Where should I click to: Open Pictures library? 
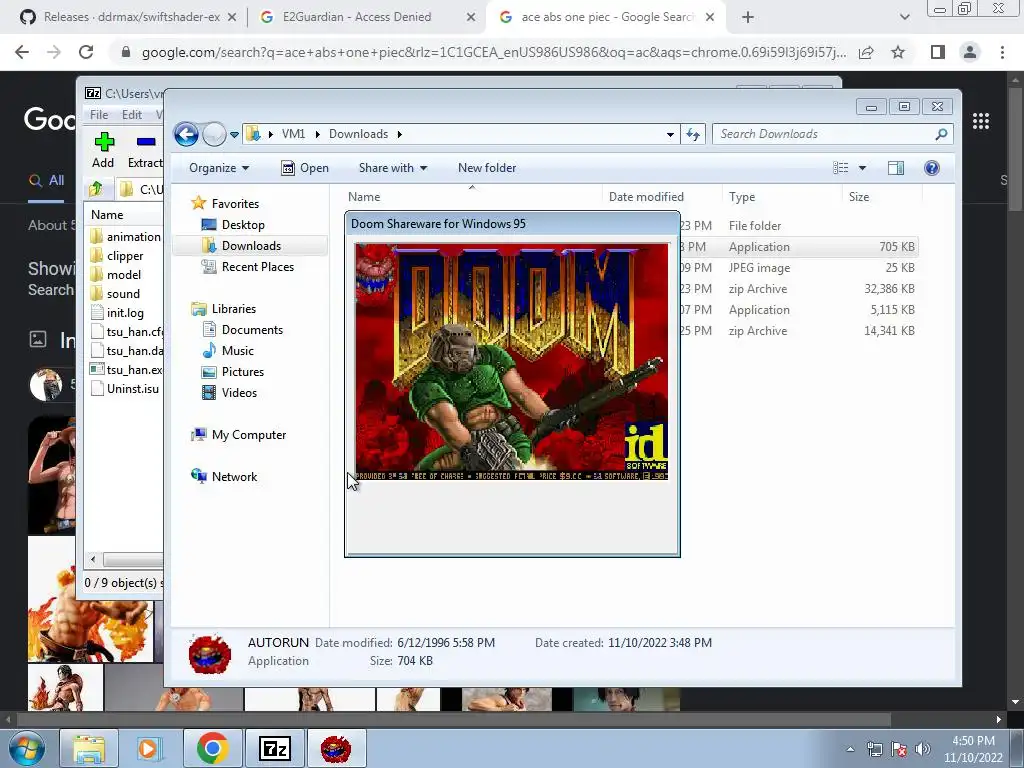[232, 372]
